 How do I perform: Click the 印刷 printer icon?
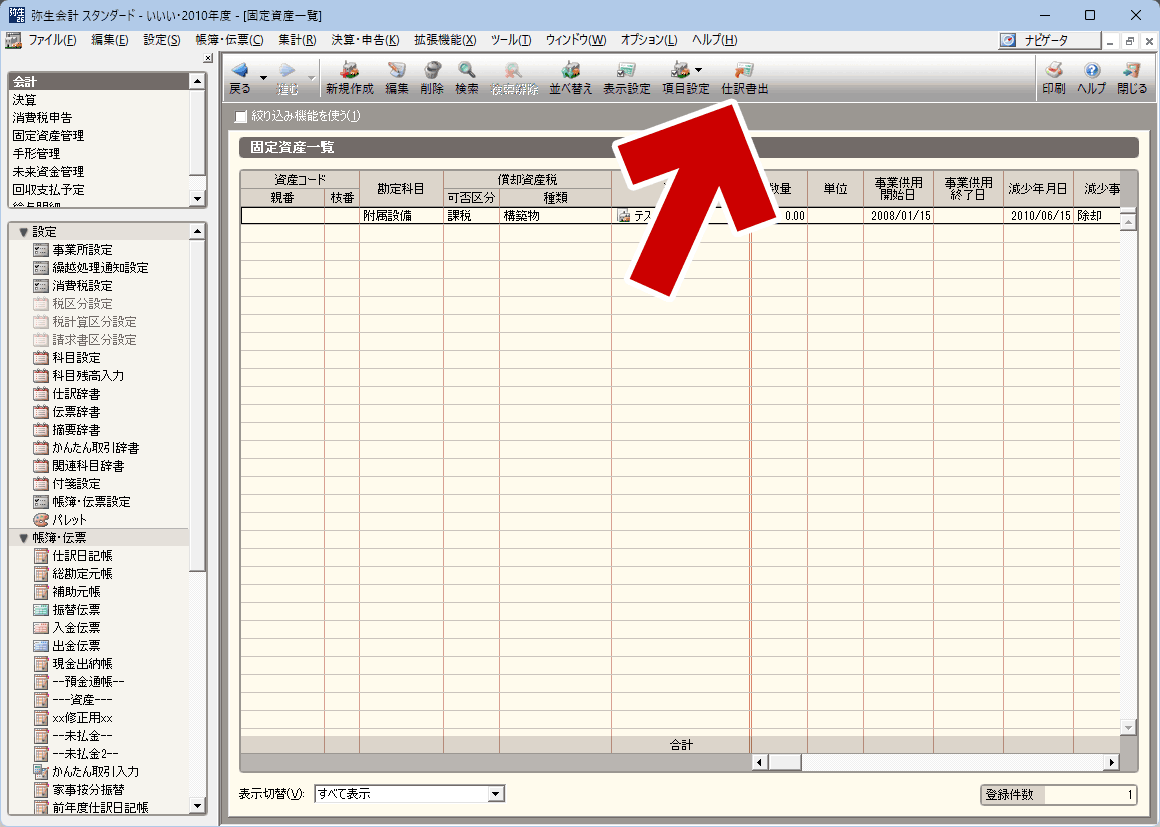point(1053,72)
